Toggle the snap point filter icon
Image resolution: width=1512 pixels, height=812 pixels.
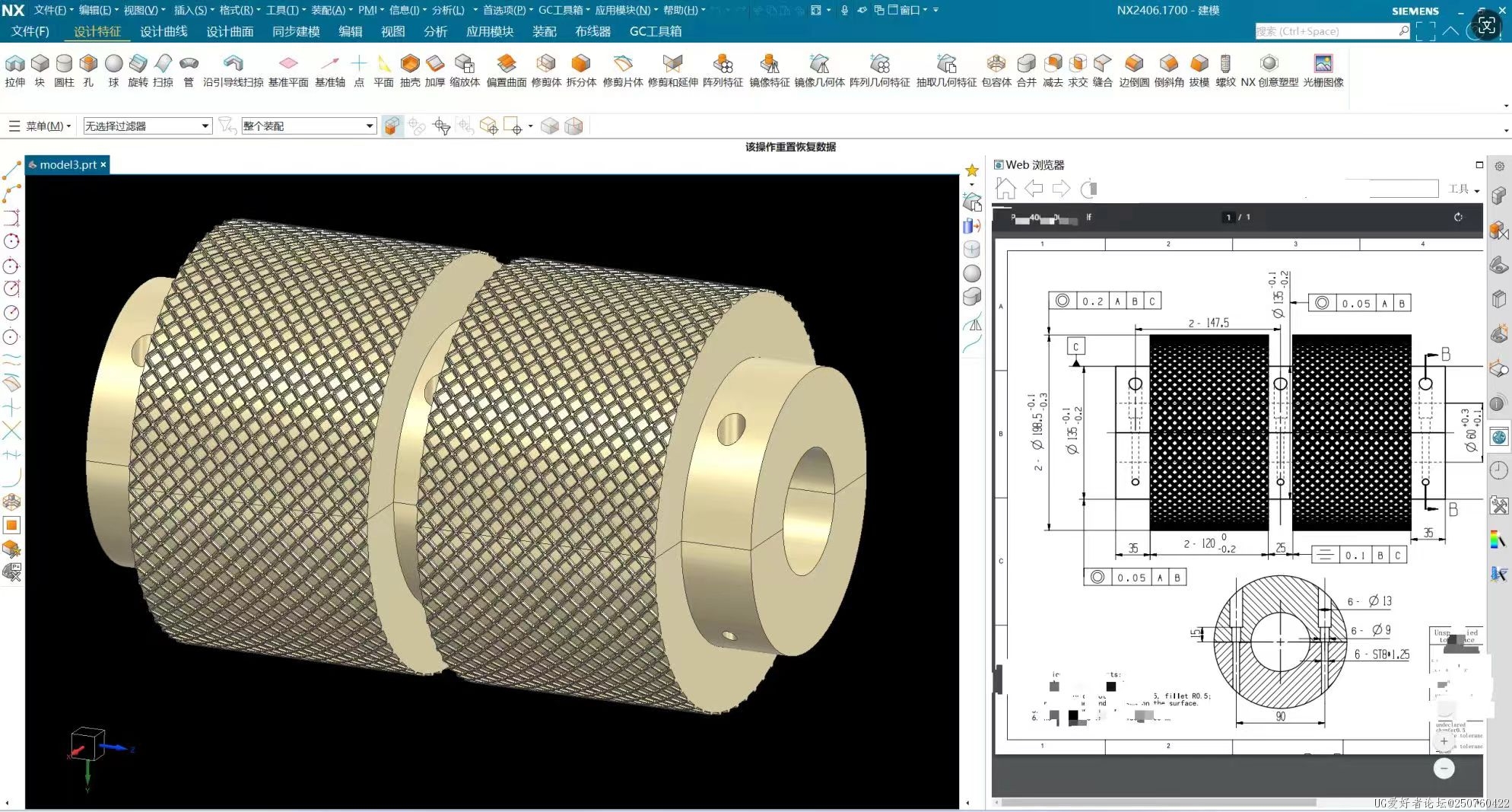(441, 126)
